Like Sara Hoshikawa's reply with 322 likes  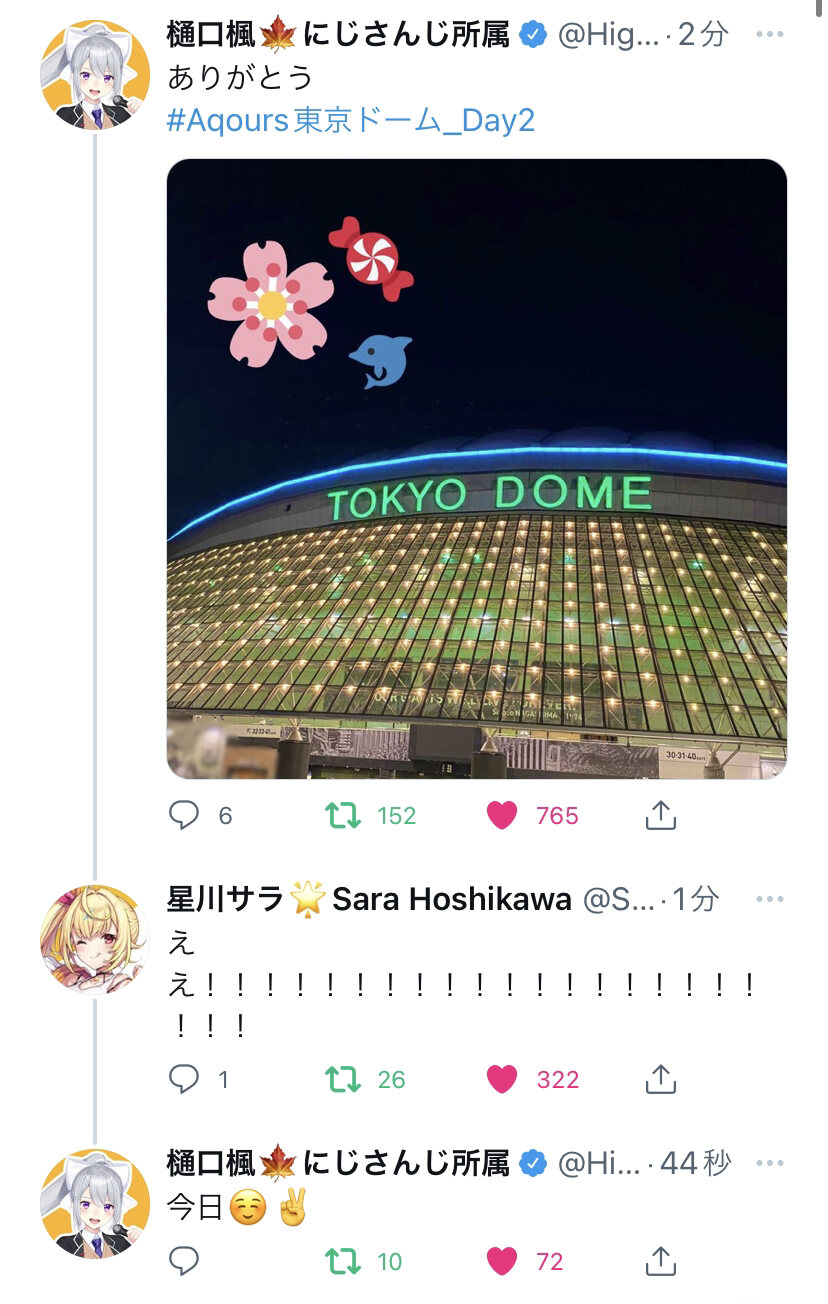pyautogui.click(x=502, y=1079)
